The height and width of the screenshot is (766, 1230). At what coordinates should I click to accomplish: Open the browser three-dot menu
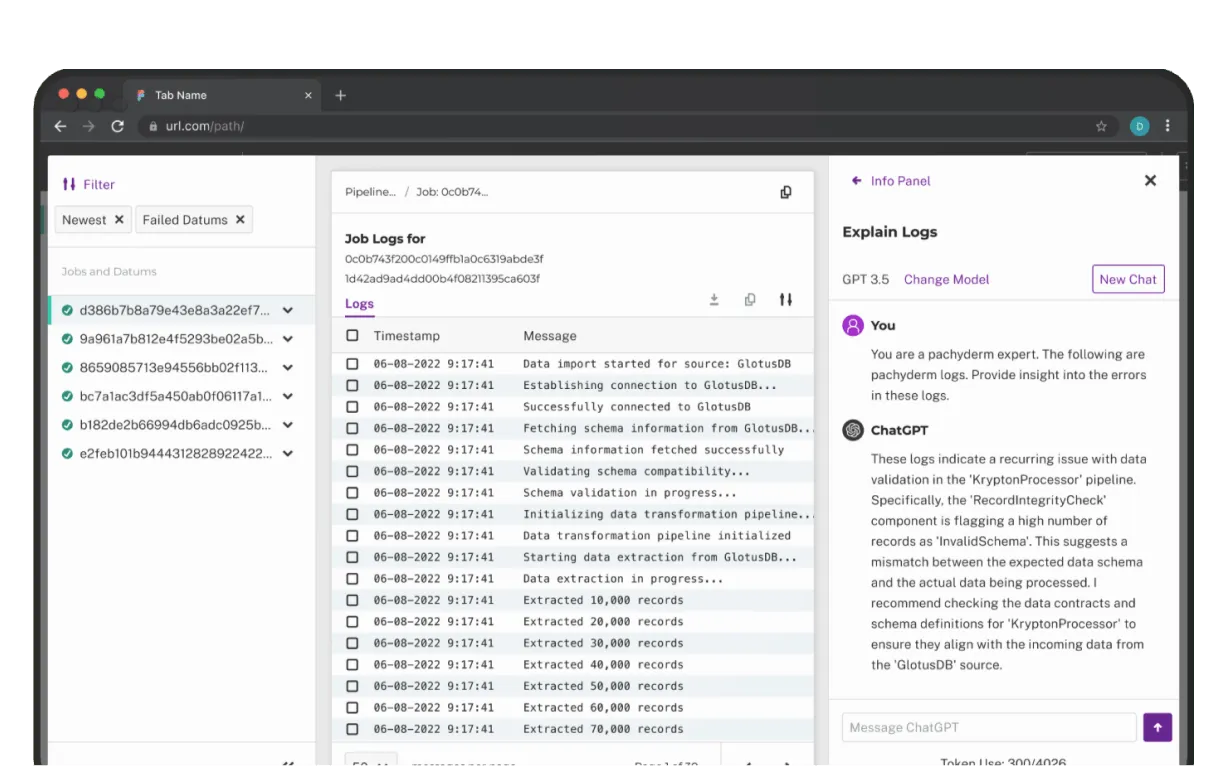[x=1167, y=126]
